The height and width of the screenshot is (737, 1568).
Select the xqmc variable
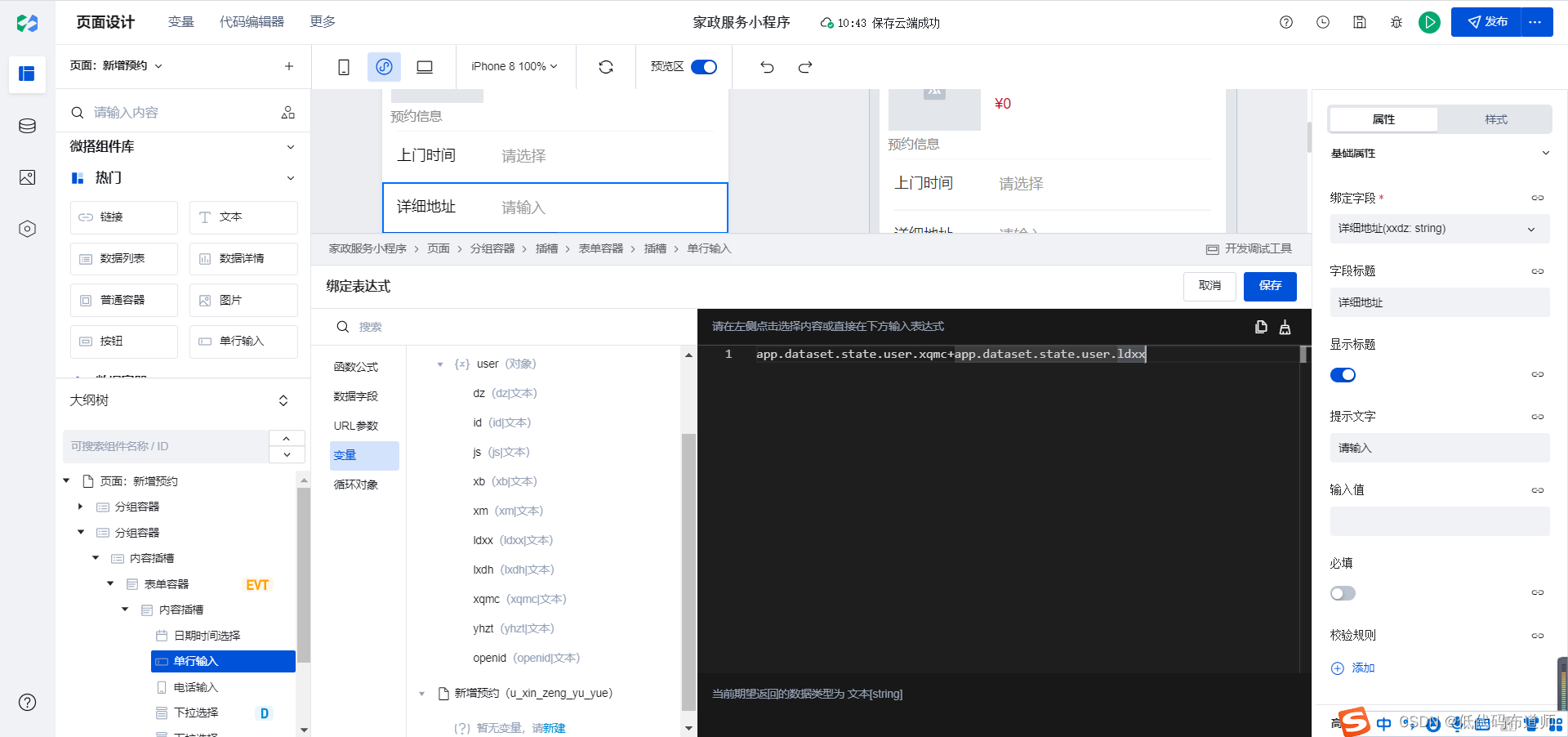click(519, 599)
